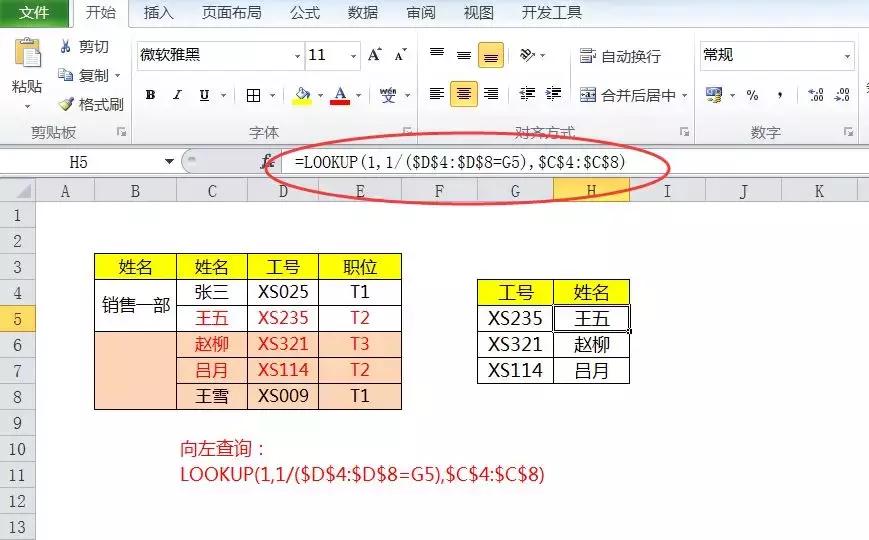
Task: Click the Cut (剪切) button
Action: [x=84, y=47]
